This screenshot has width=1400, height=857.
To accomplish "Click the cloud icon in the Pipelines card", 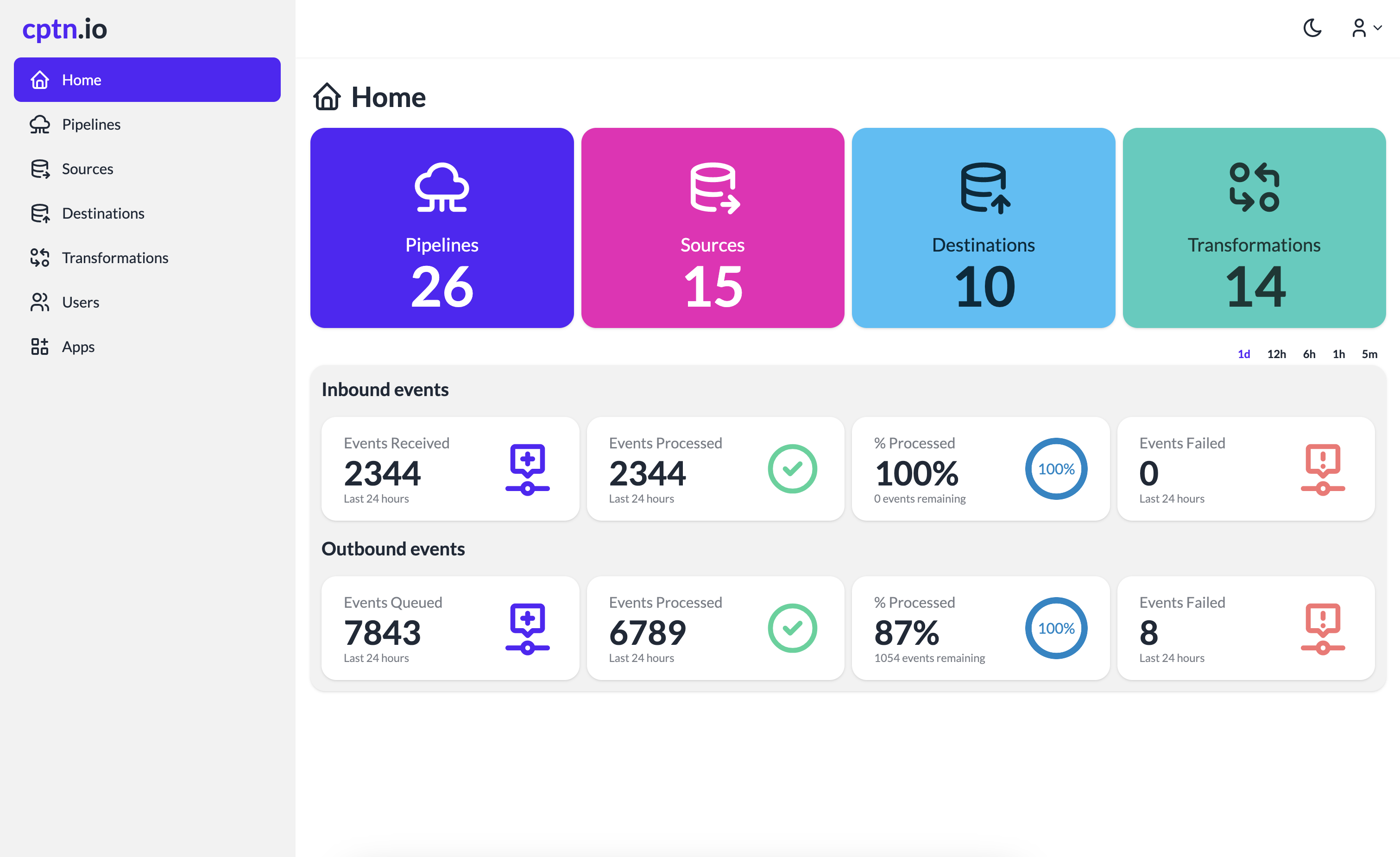I will [441, 188].
